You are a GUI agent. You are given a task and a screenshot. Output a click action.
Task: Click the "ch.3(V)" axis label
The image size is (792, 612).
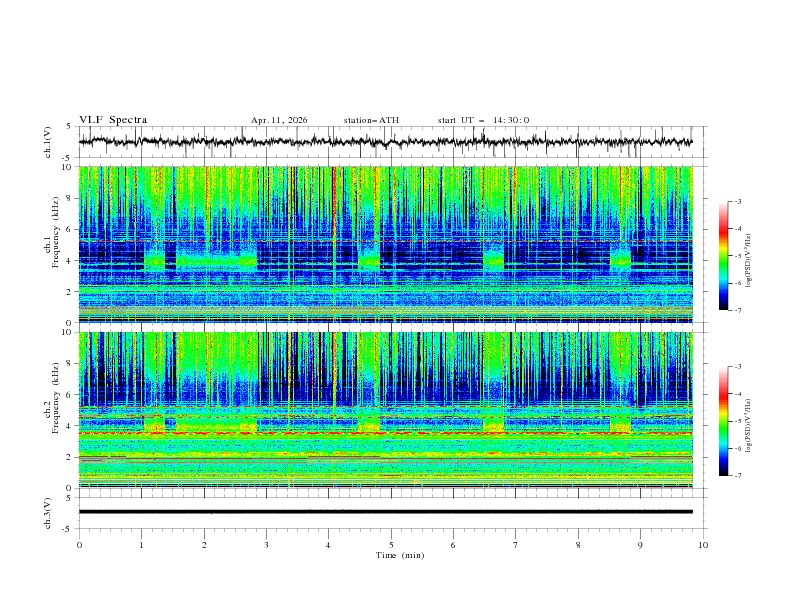[x=48, y=513]
